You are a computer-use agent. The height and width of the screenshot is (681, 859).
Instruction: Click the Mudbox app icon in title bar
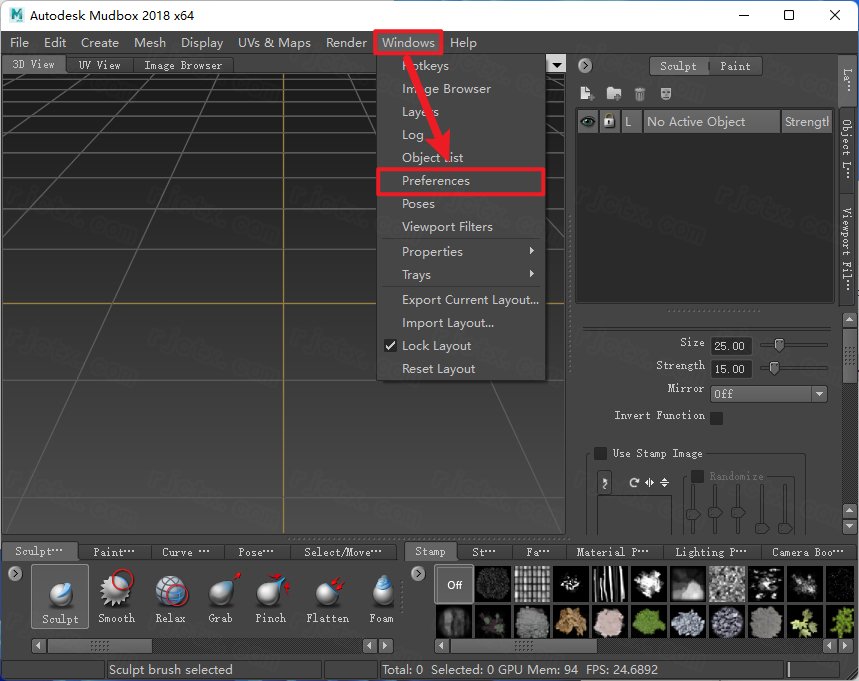tap(17, 15)
